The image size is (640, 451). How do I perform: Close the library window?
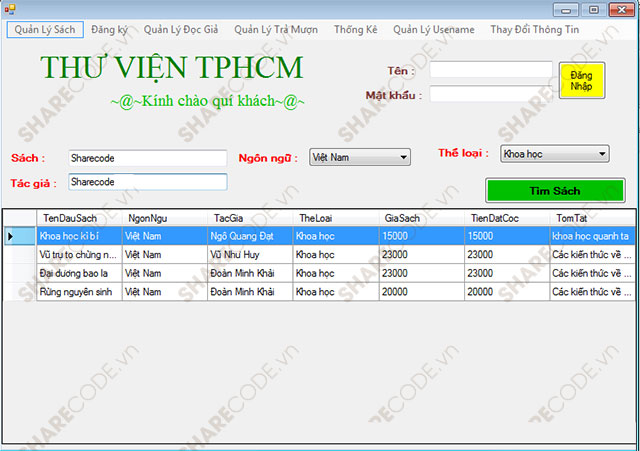(x=622, y=10)
